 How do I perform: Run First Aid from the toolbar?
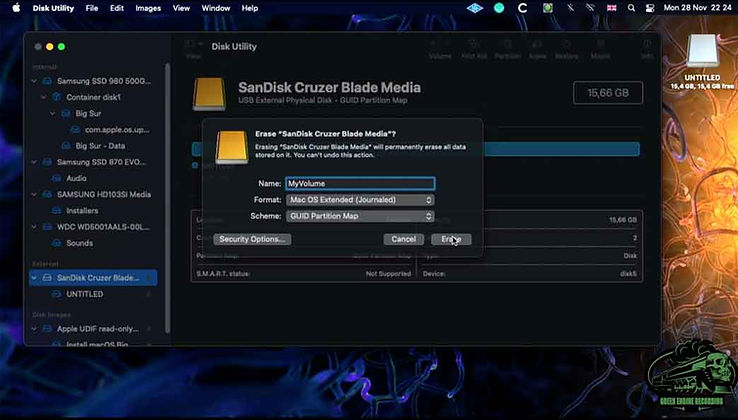[x=474, y=49]
